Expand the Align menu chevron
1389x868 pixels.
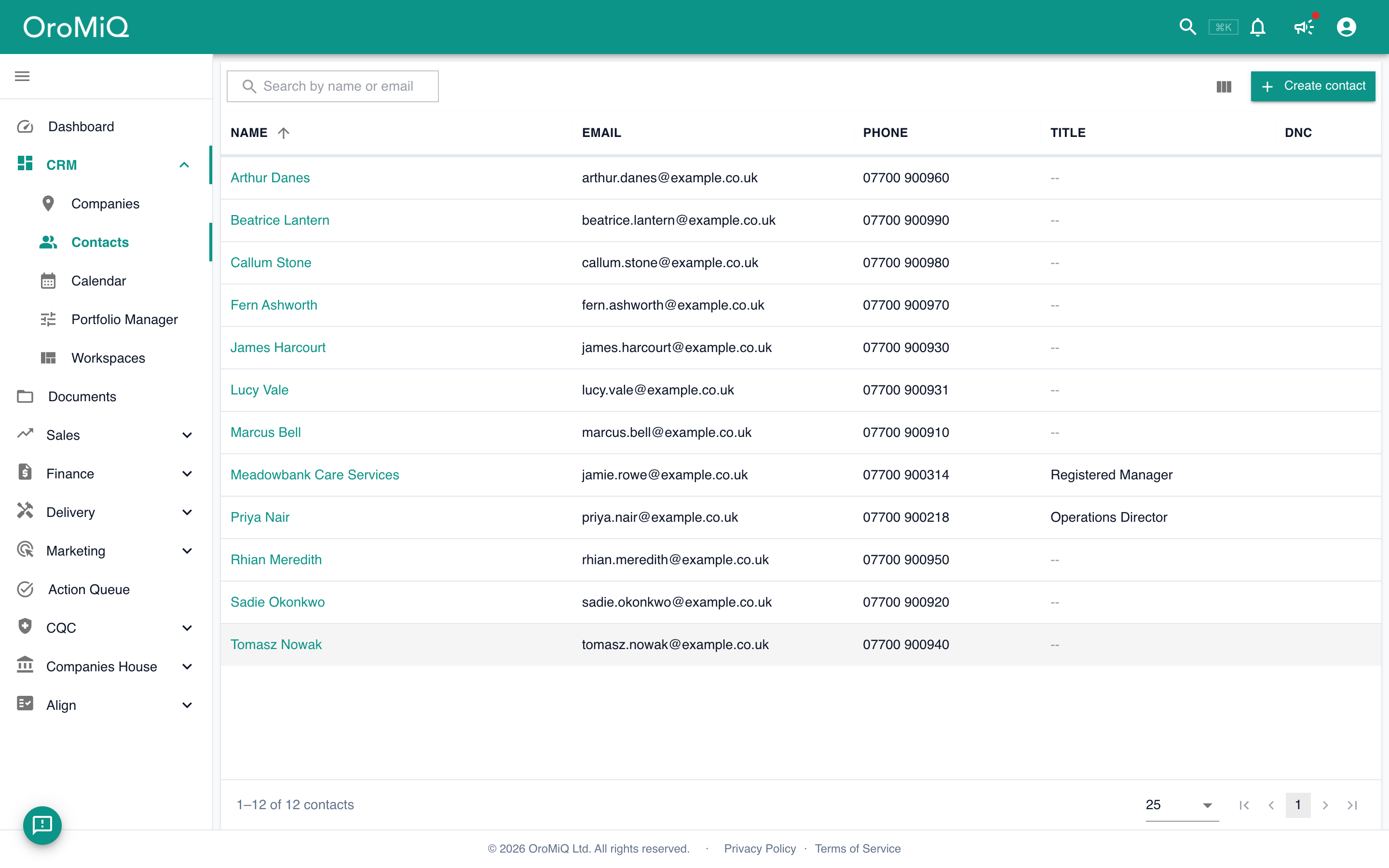(187, 705)
